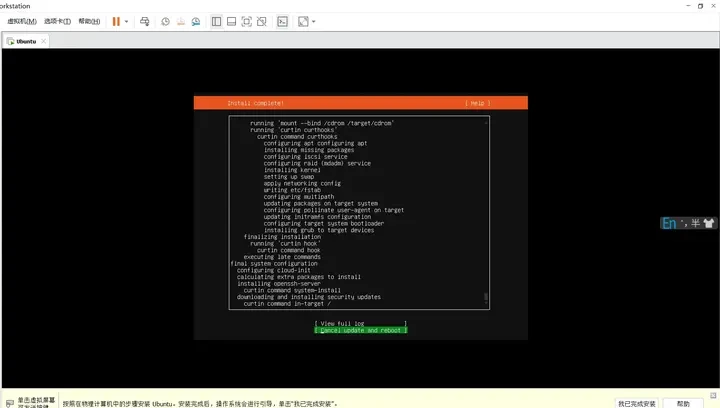Click the orange pause/suspend VM icon
This screenshot has height=408, width=720.
pos(116,22)
